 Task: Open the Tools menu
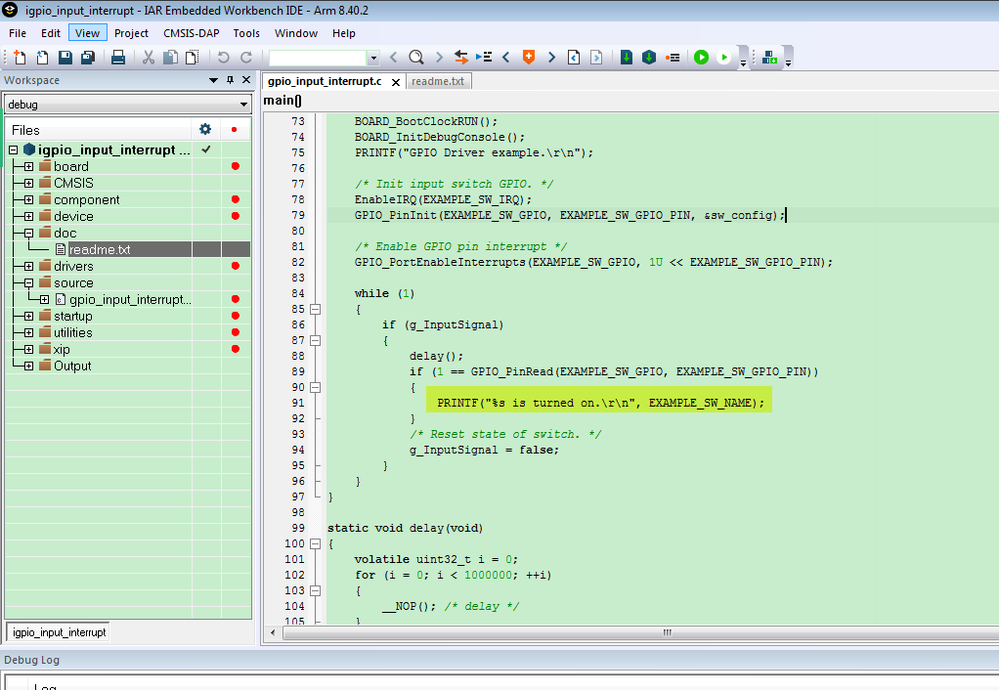(246, 33)
